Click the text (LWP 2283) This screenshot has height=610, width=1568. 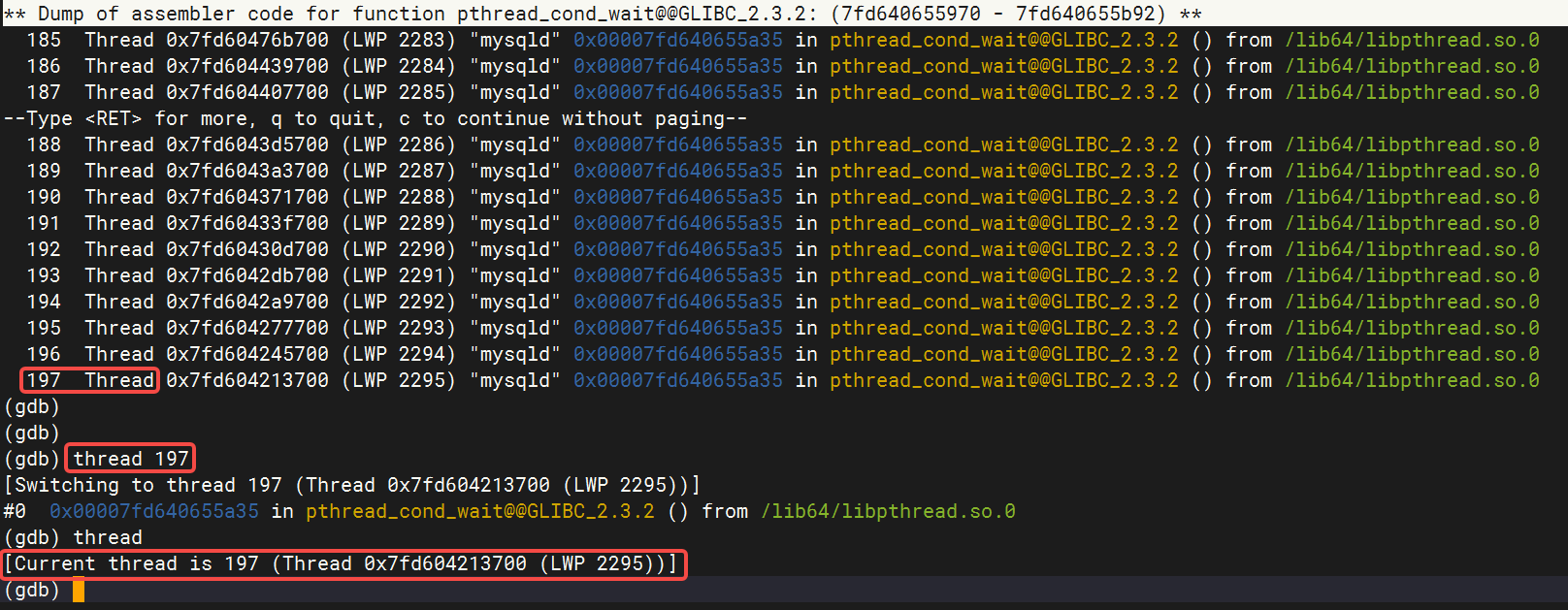399,40
